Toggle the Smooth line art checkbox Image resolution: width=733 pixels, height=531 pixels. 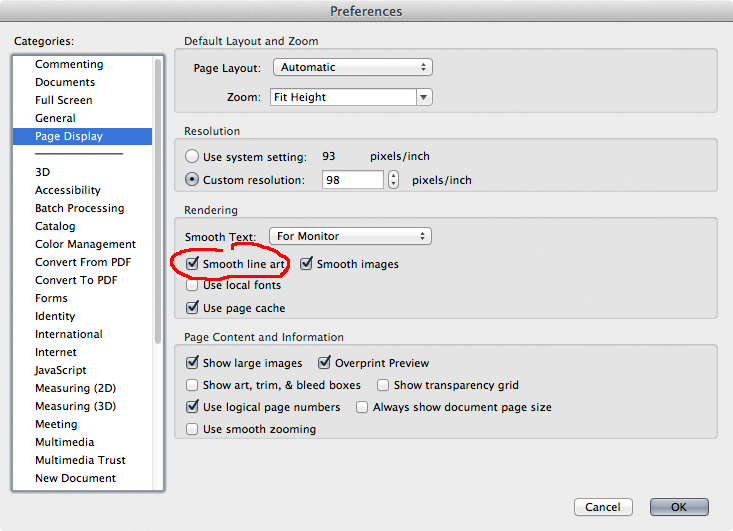click(x=192, y=264)
